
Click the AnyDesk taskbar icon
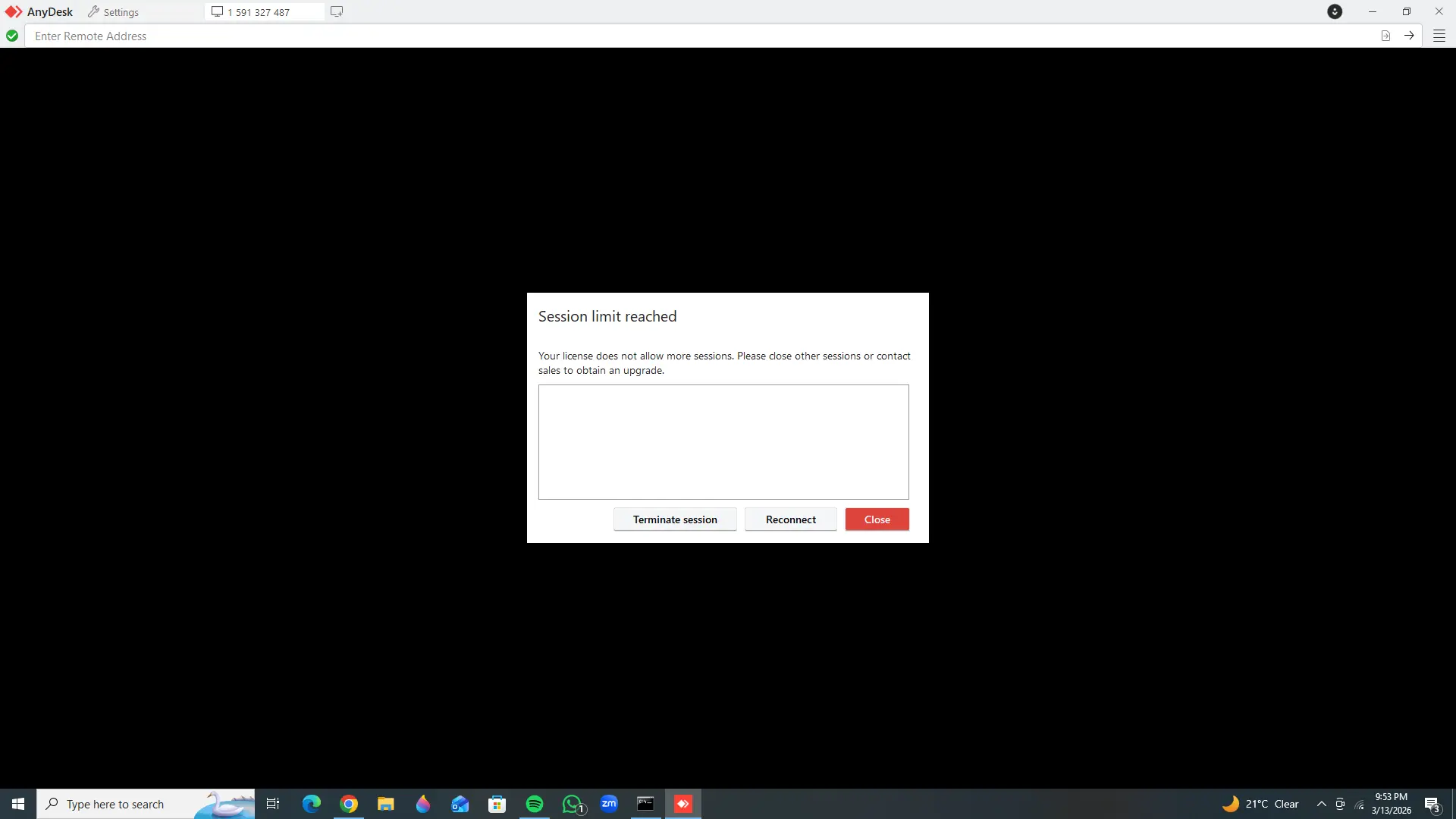tap(683, 804)
